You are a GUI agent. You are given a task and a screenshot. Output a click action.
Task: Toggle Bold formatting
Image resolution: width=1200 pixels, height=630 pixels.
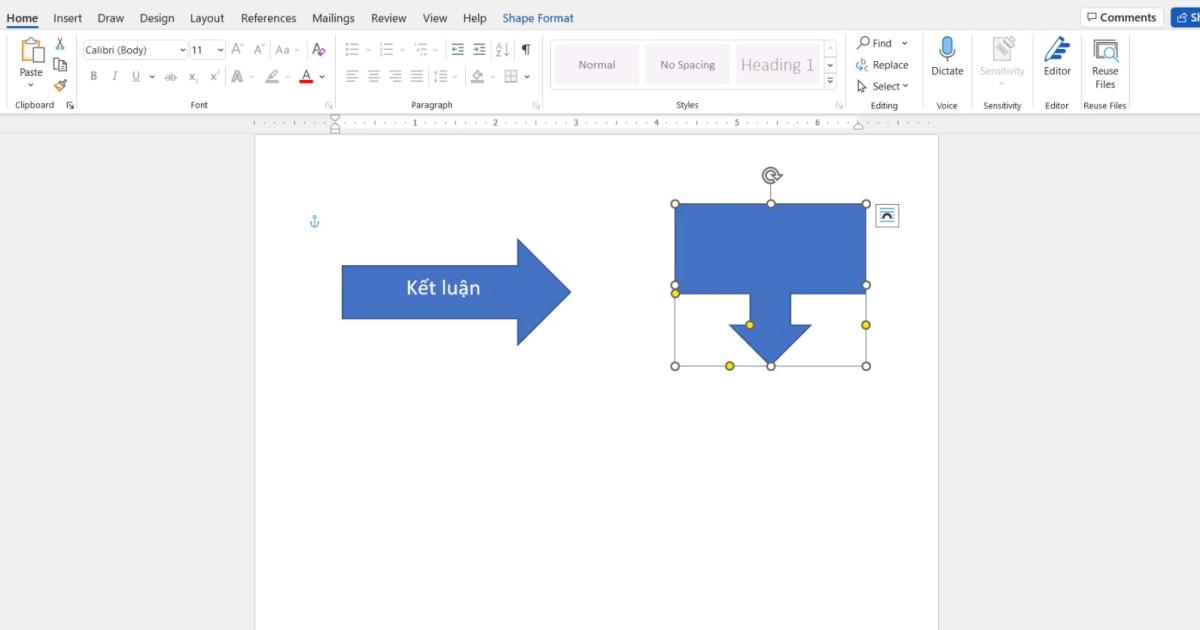tap(94, 77)
